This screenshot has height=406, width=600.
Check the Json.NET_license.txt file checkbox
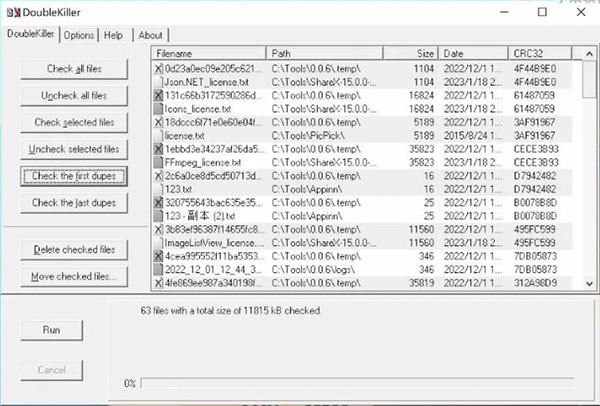click(x=158, y=82)
